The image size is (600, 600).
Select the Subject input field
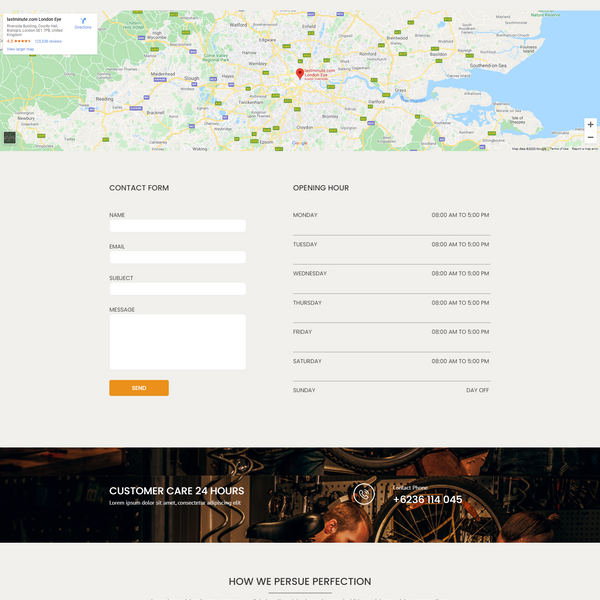[x=177, y=289]
